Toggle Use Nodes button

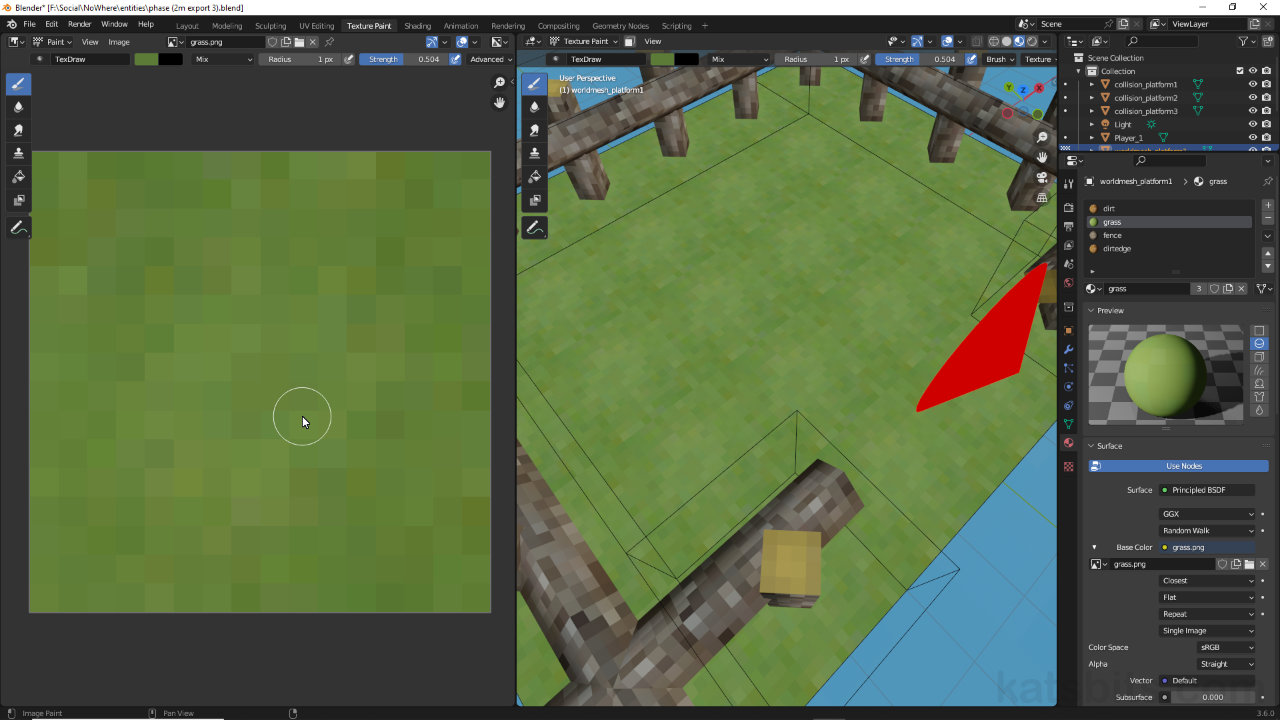point(1184,466)
